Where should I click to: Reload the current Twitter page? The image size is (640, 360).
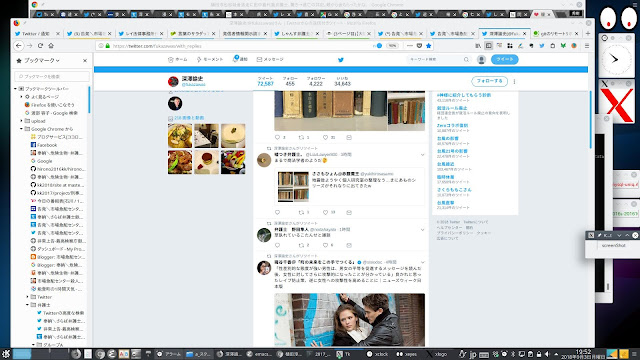[x=40, y=46]
